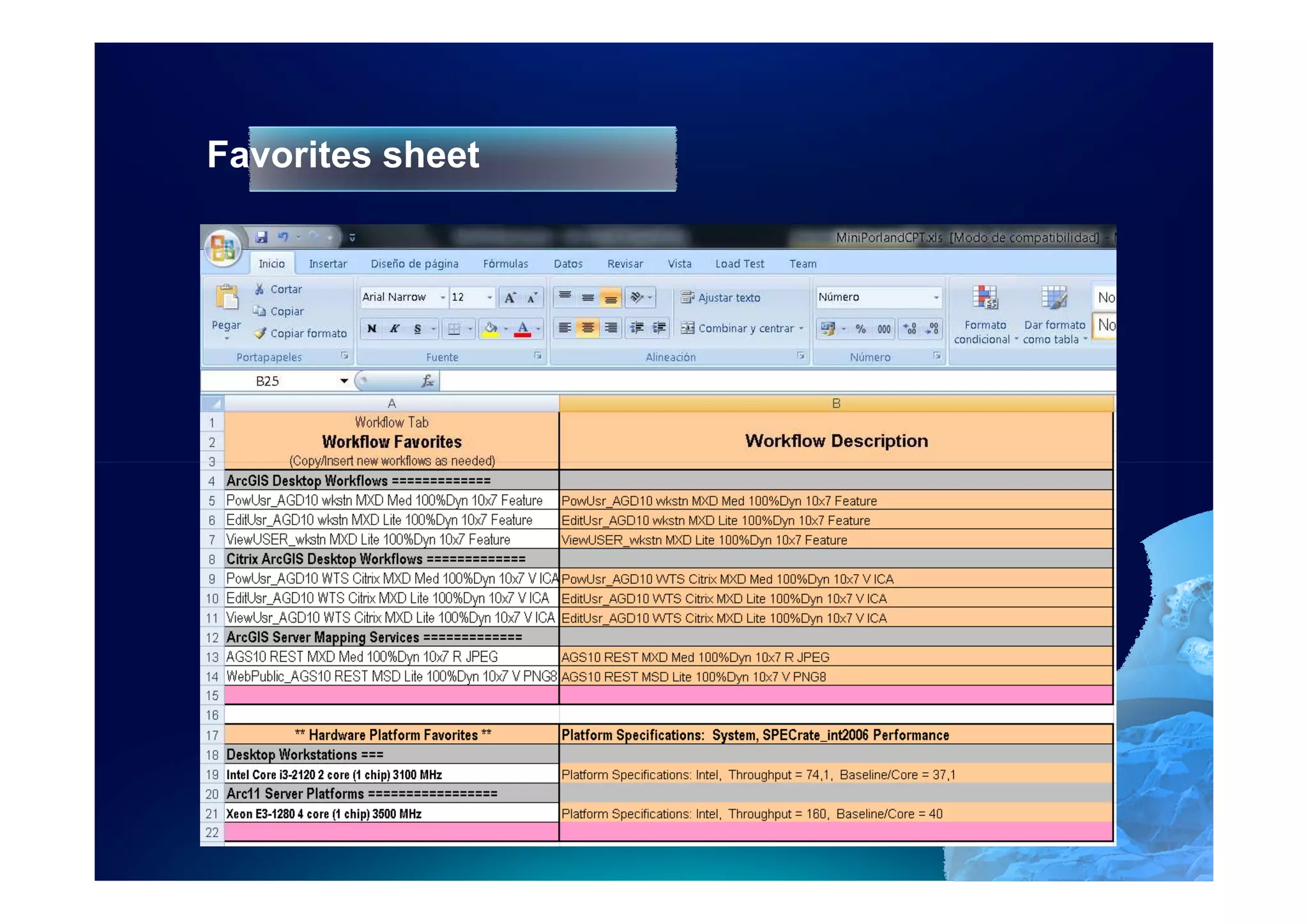Switch to the Load Test tab
The height and width of the screenshot is (924, 1308).
(739, 264)
